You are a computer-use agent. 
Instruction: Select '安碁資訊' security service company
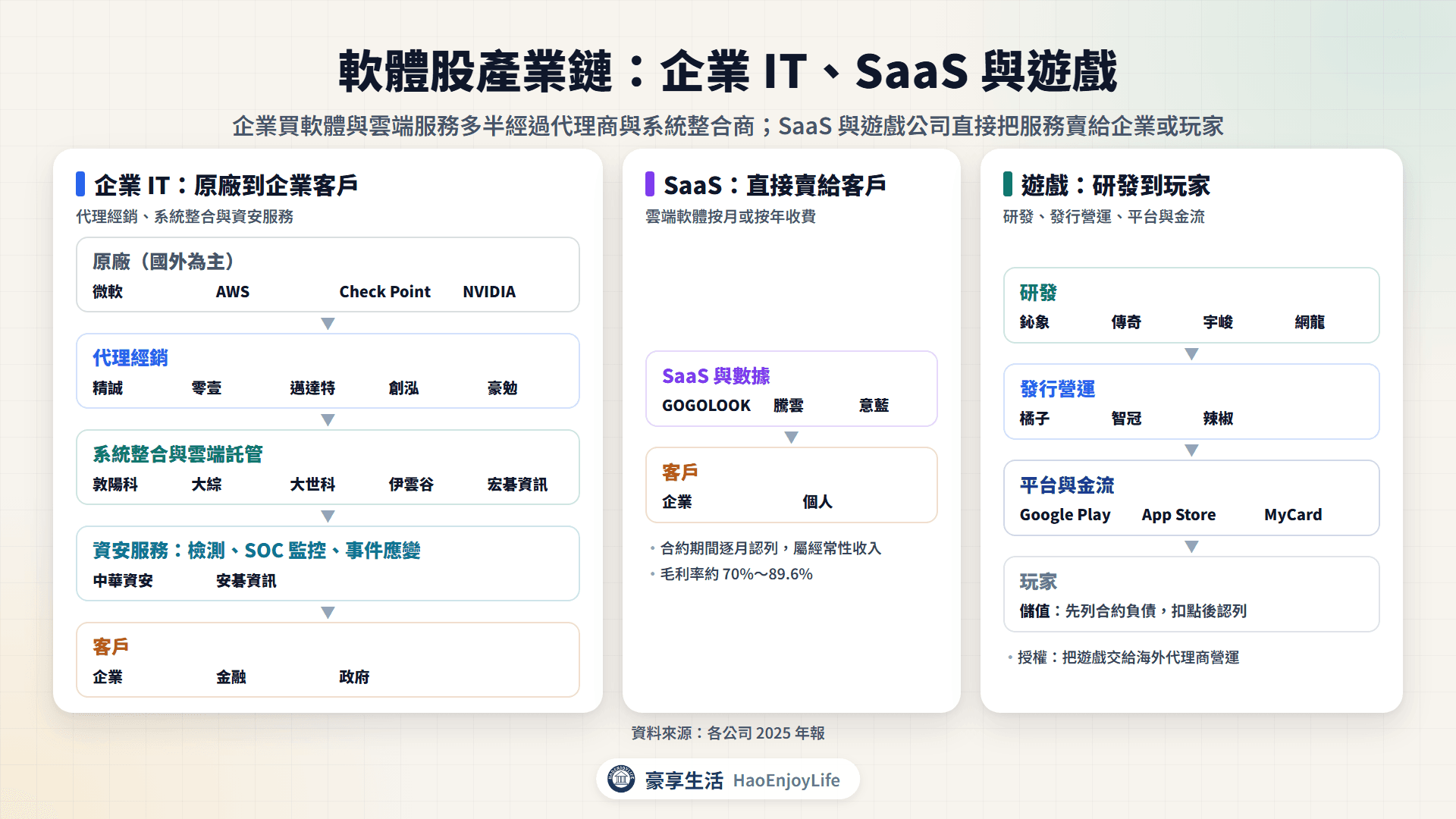pos(246,581)
